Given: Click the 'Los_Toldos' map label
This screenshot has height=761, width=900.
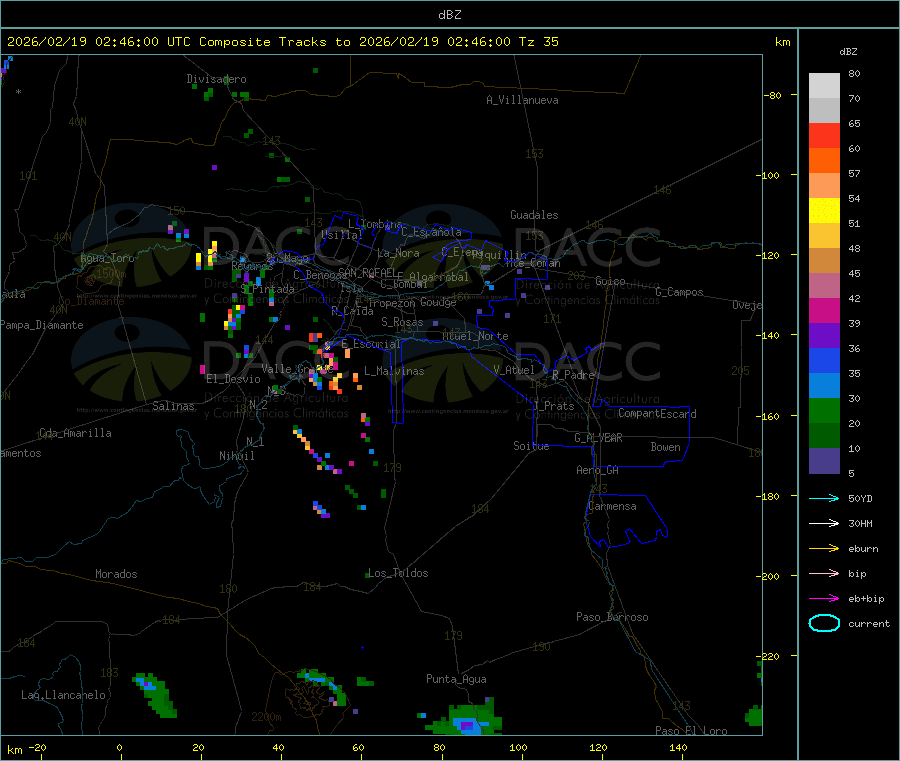Looking at the screenshot, I should point(398,573).
